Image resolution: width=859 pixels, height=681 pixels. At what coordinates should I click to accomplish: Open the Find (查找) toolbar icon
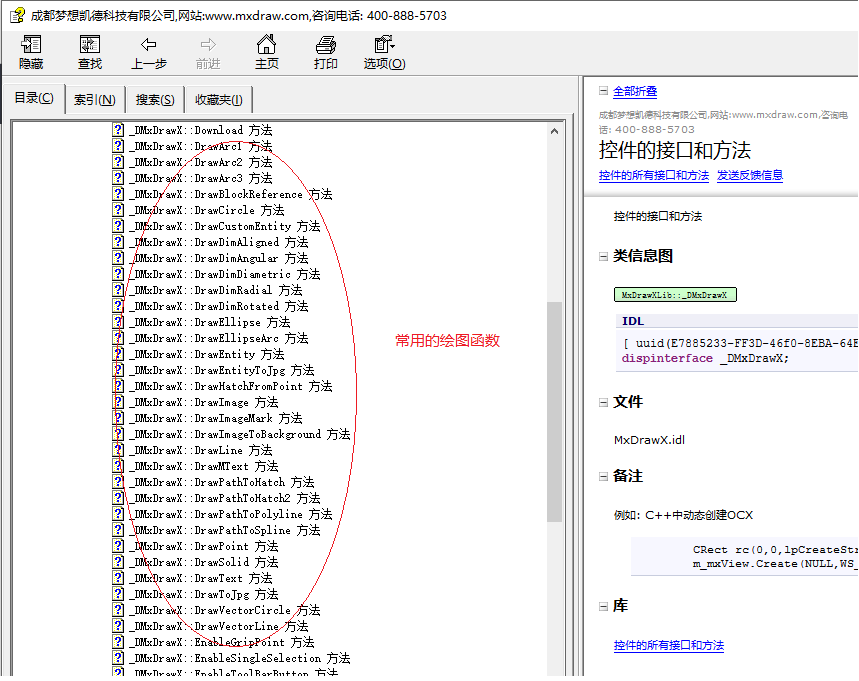[x=90, y=45]
